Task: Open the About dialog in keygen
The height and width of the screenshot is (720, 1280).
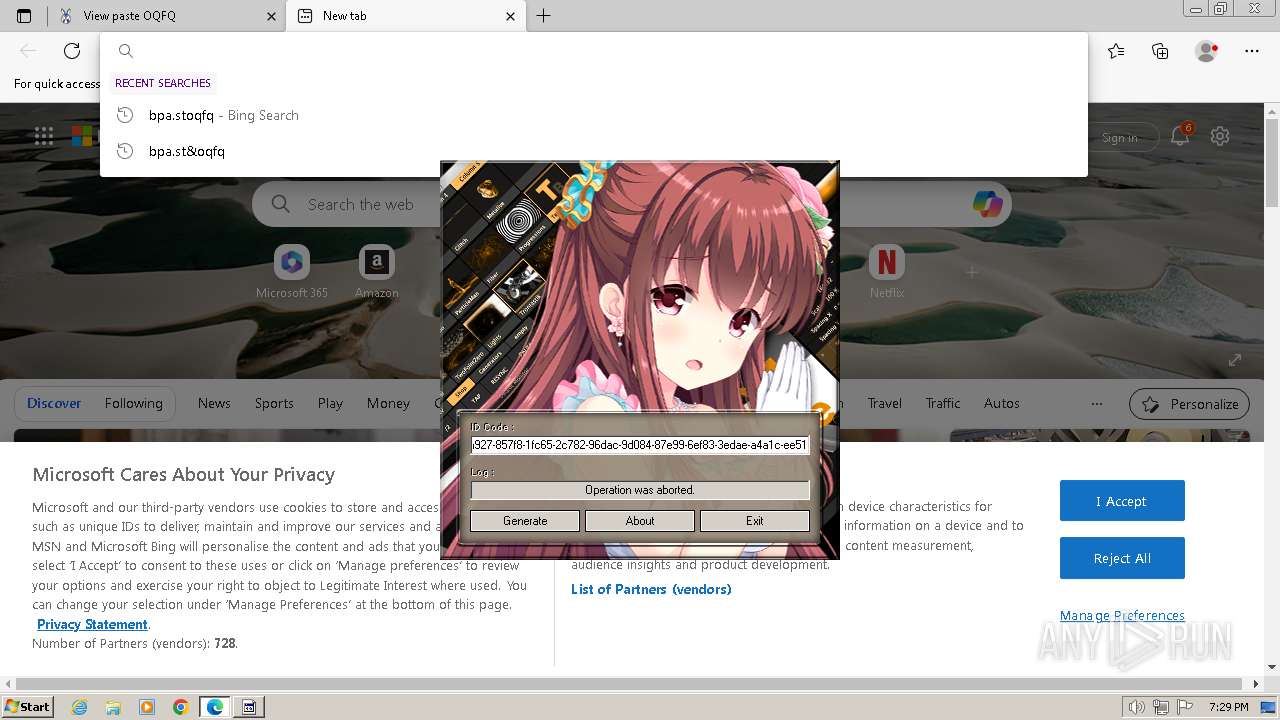Action: point(640,521)
